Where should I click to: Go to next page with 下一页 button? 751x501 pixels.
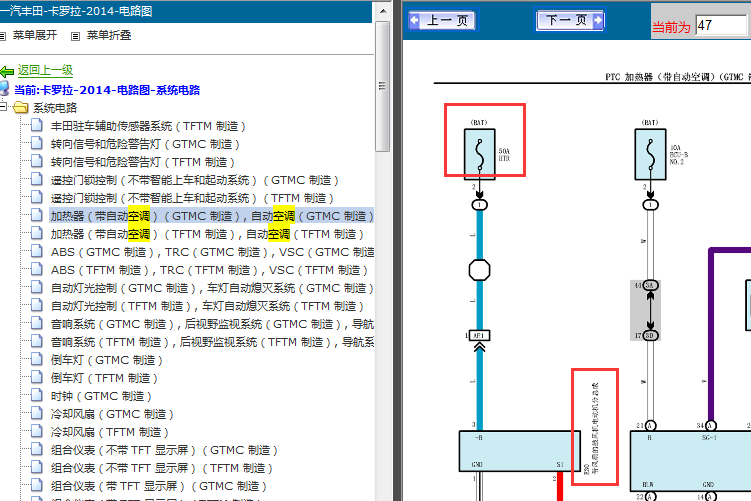(570, 20)
